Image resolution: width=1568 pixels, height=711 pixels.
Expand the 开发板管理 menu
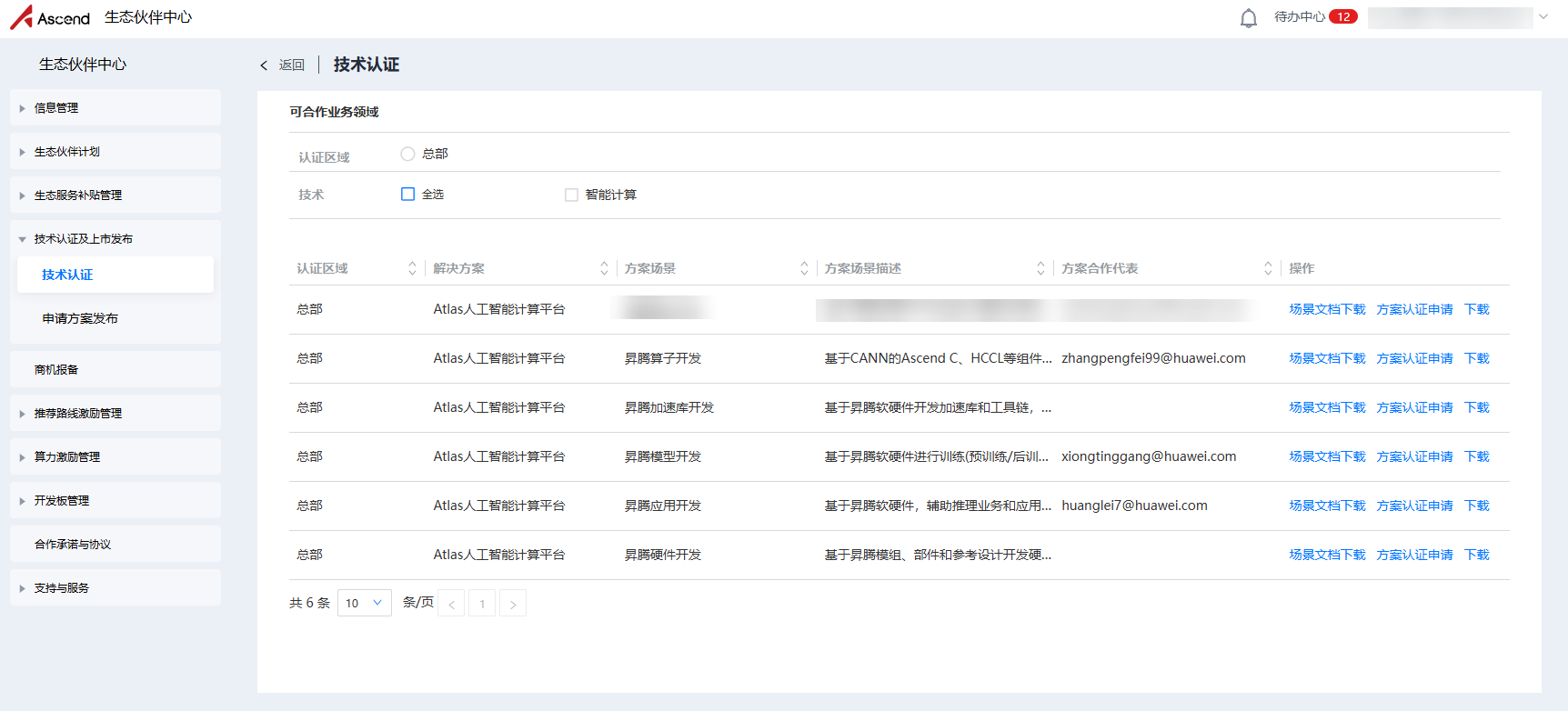116,500
